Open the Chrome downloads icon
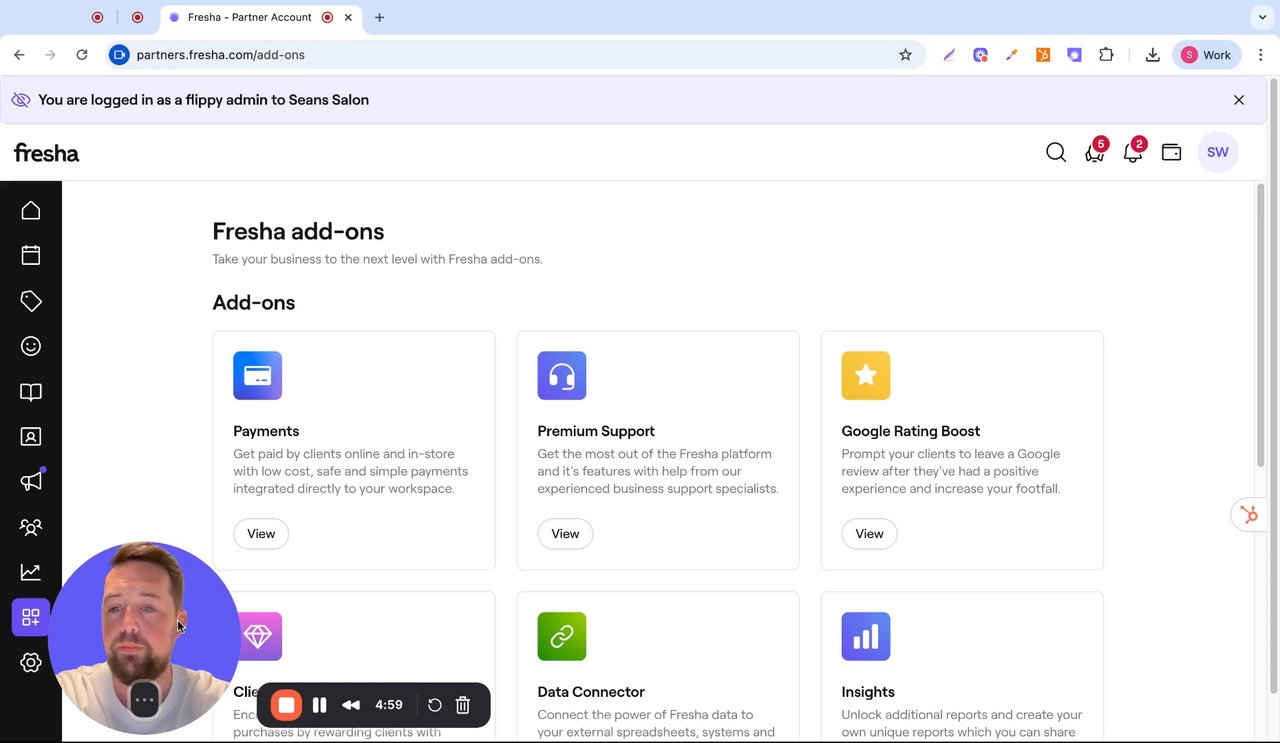The image size is (1280, 743). tap(1153, 55)
